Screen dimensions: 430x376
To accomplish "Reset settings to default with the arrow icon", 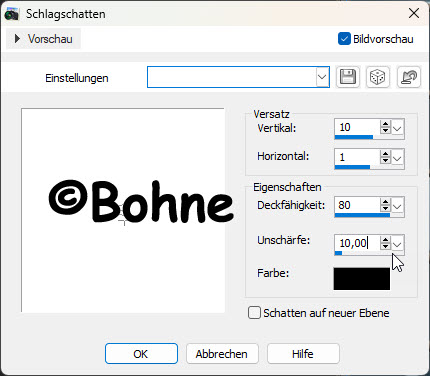I will (409, 77).
